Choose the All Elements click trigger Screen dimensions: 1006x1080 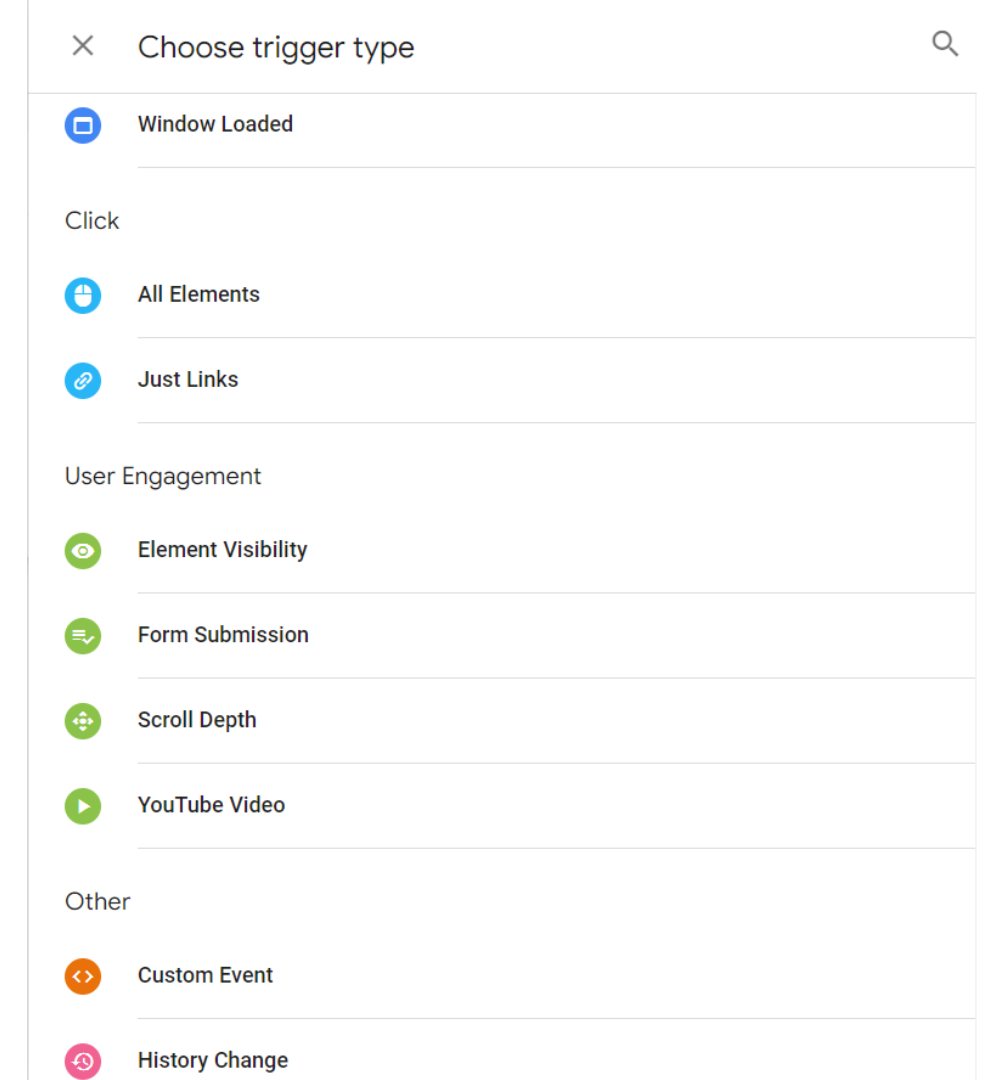pyautogui.click(x=198, y=294)
